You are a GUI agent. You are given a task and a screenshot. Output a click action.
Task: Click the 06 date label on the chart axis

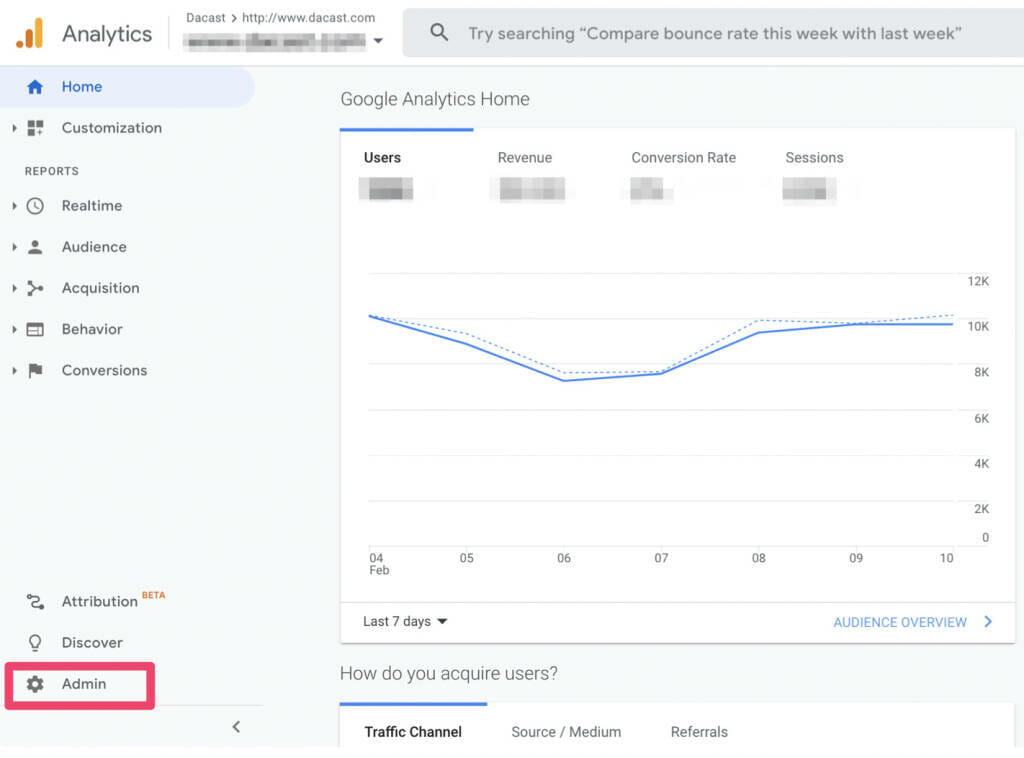click(x=564, y=558)
